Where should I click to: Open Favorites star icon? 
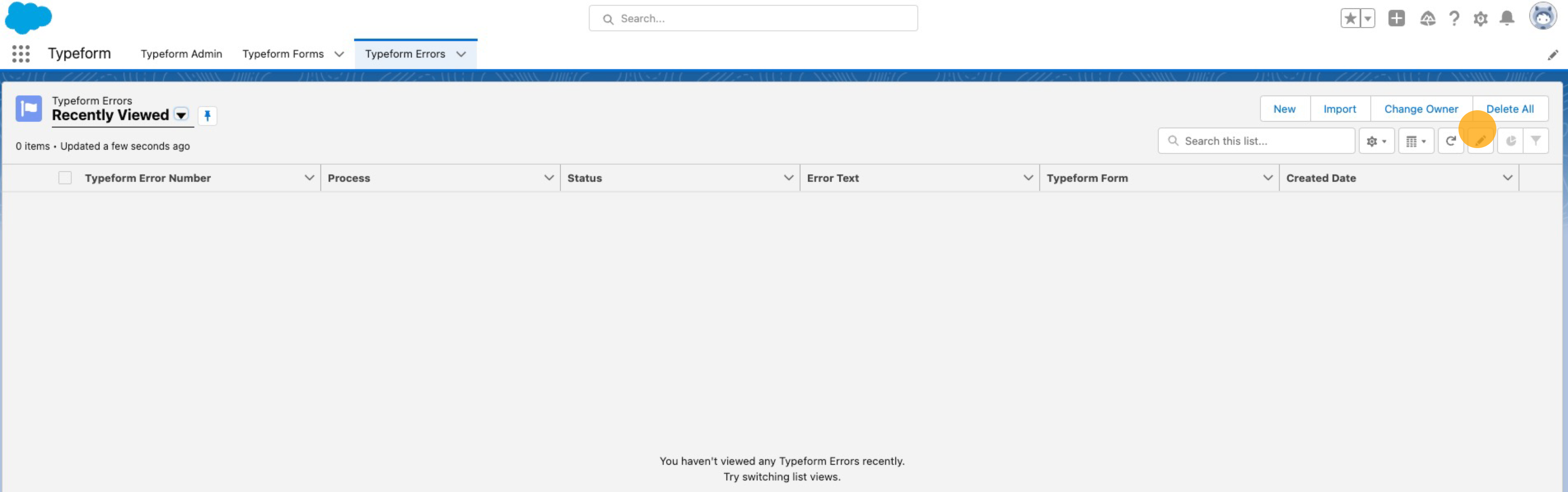[1349, 18]
